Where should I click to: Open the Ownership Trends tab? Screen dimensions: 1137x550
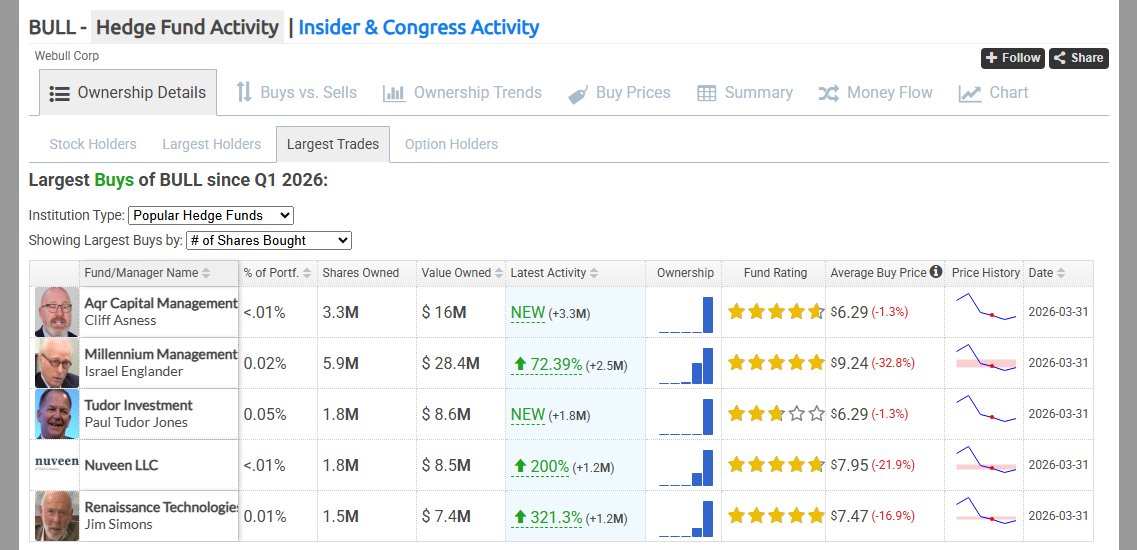pyautogui.click(x=462, y=93)
